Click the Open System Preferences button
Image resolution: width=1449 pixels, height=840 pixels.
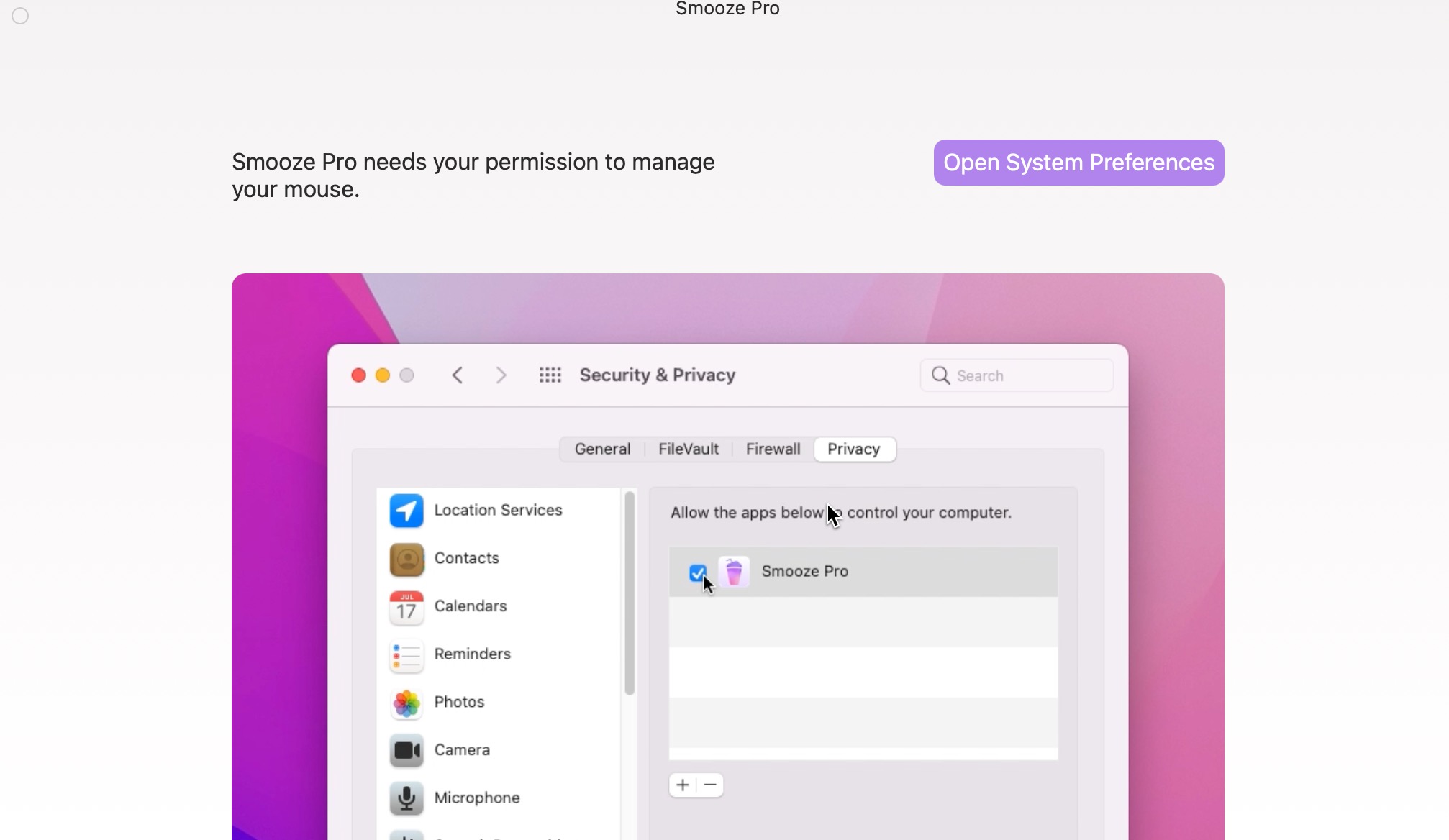tap(1078, 163)
